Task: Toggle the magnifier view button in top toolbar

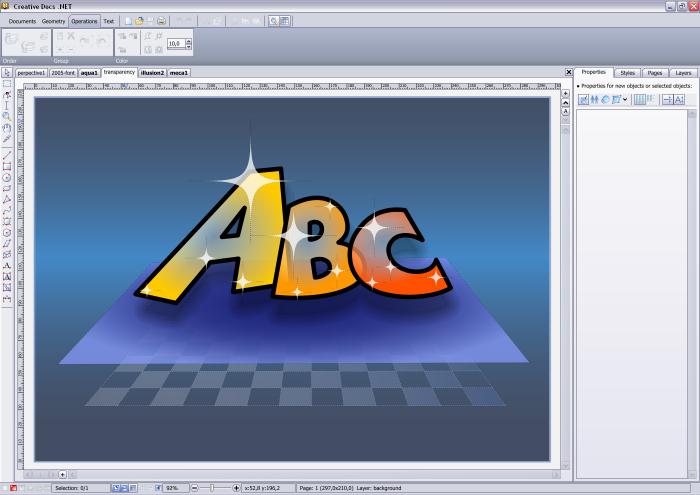Action: coord(274,20)
